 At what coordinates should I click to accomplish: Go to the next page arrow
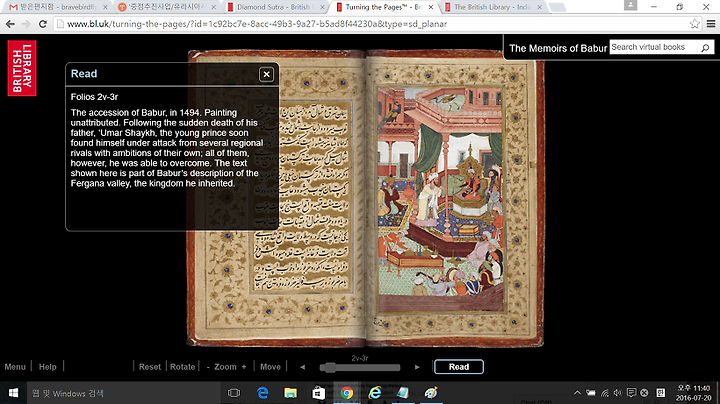(x=417, y=367)
